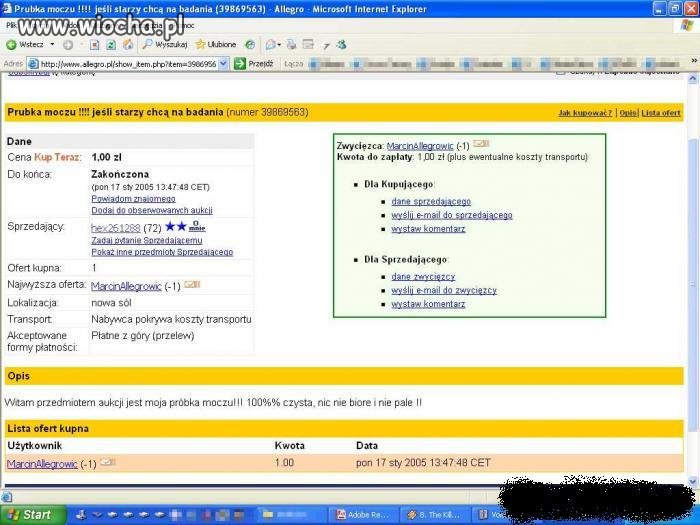Image resolution: width=700 pixels, height=525 pixels.
Task: Open MarcinAllegrowic link next to Zwycięzca
Action: pos(420,146)
